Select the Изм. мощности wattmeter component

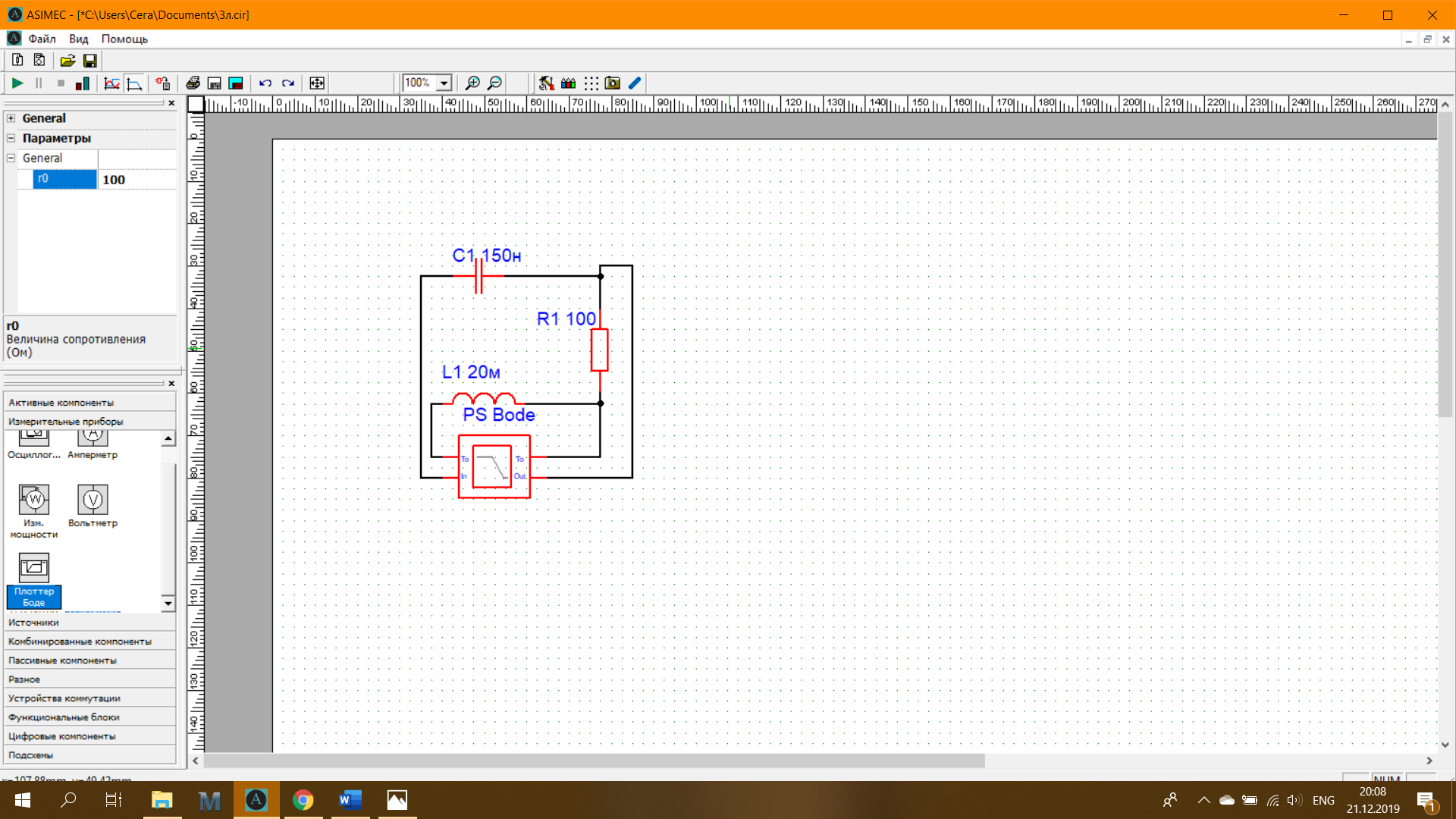coord(34,511)
